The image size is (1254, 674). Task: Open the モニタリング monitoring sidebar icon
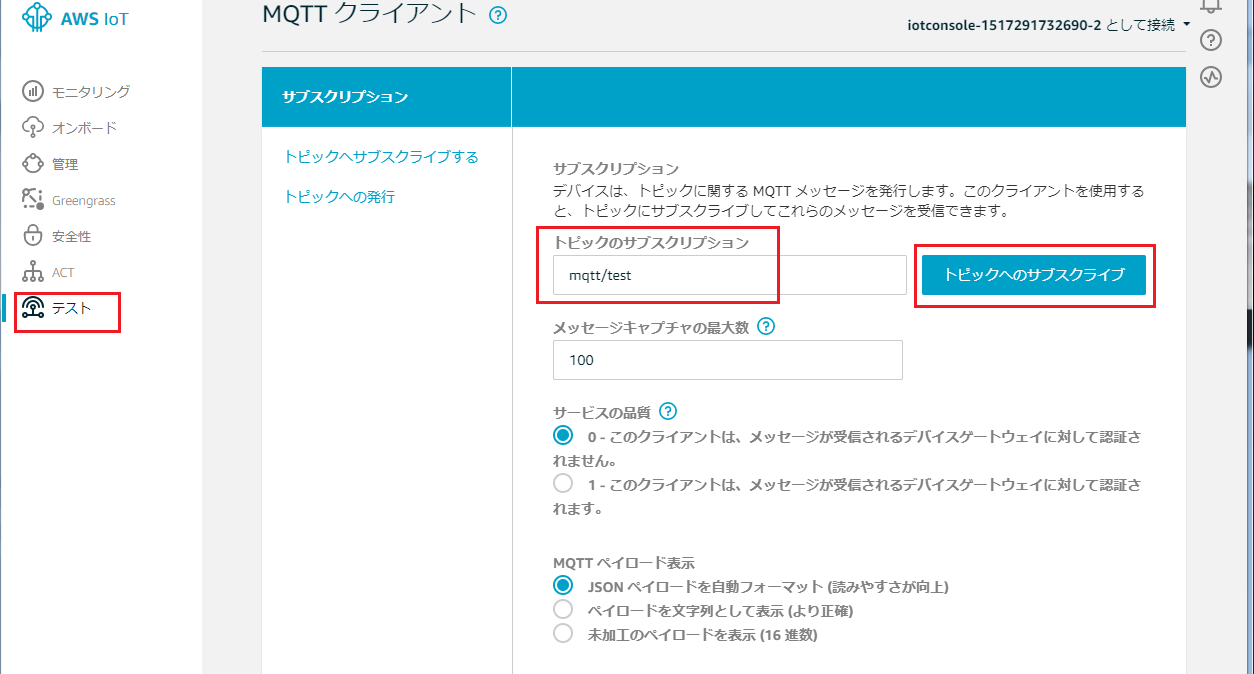tap(33, 92)
